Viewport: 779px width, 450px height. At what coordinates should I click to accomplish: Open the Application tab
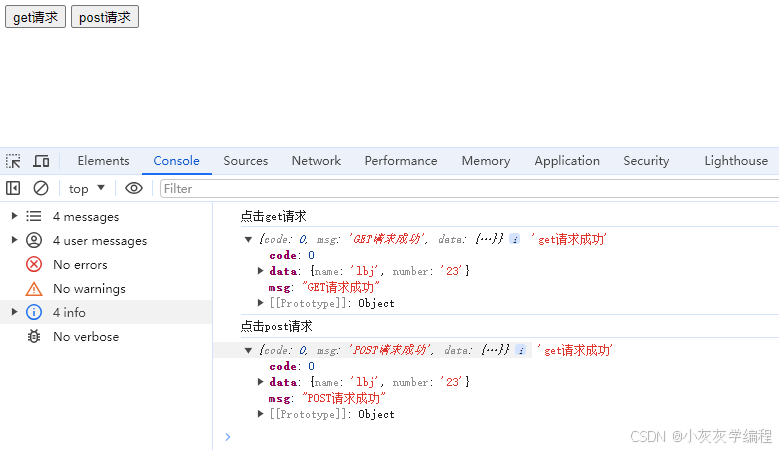click(567, 161)
